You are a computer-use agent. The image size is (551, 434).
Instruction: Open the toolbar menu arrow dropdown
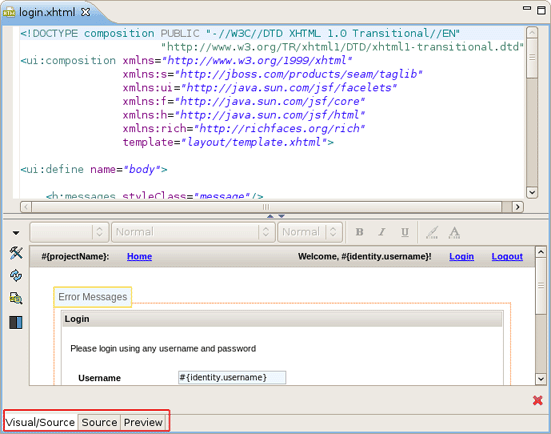click(16, 233)
